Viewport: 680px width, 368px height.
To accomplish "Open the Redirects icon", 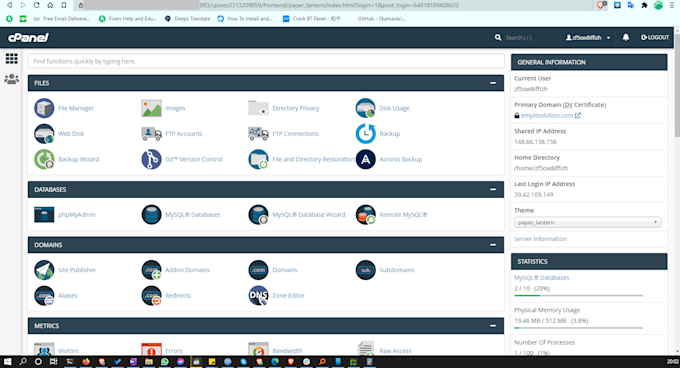I will click(x=151, y=296).
